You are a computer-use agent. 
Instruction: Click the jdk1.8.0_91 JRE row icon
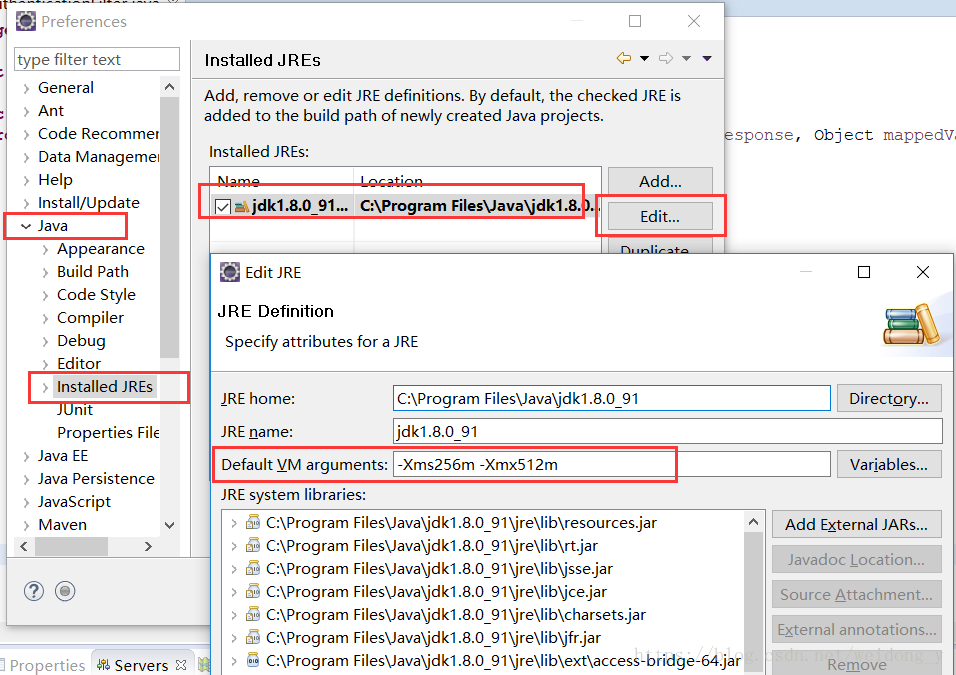click(x=242, y=207)
